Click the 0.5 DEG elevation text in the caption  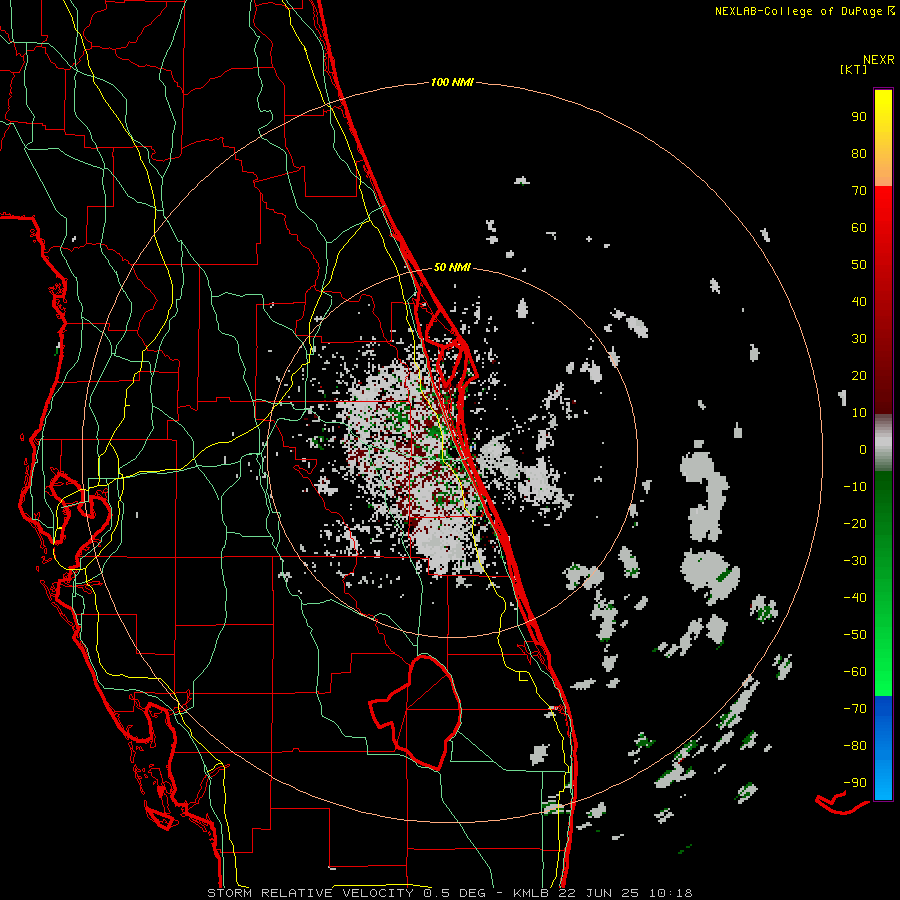[454, 893]
